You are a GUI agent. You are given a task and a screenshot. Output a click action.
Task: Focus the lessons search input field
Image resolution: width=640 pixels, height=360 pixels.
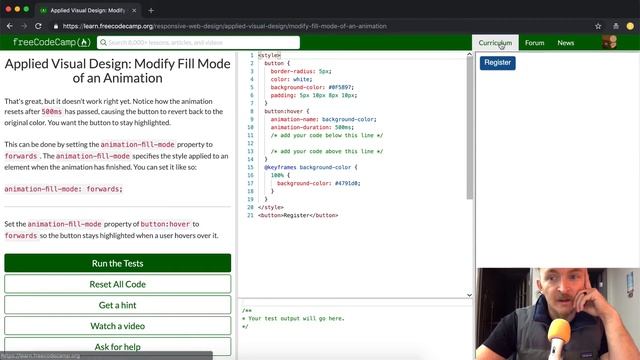[198, 42]
